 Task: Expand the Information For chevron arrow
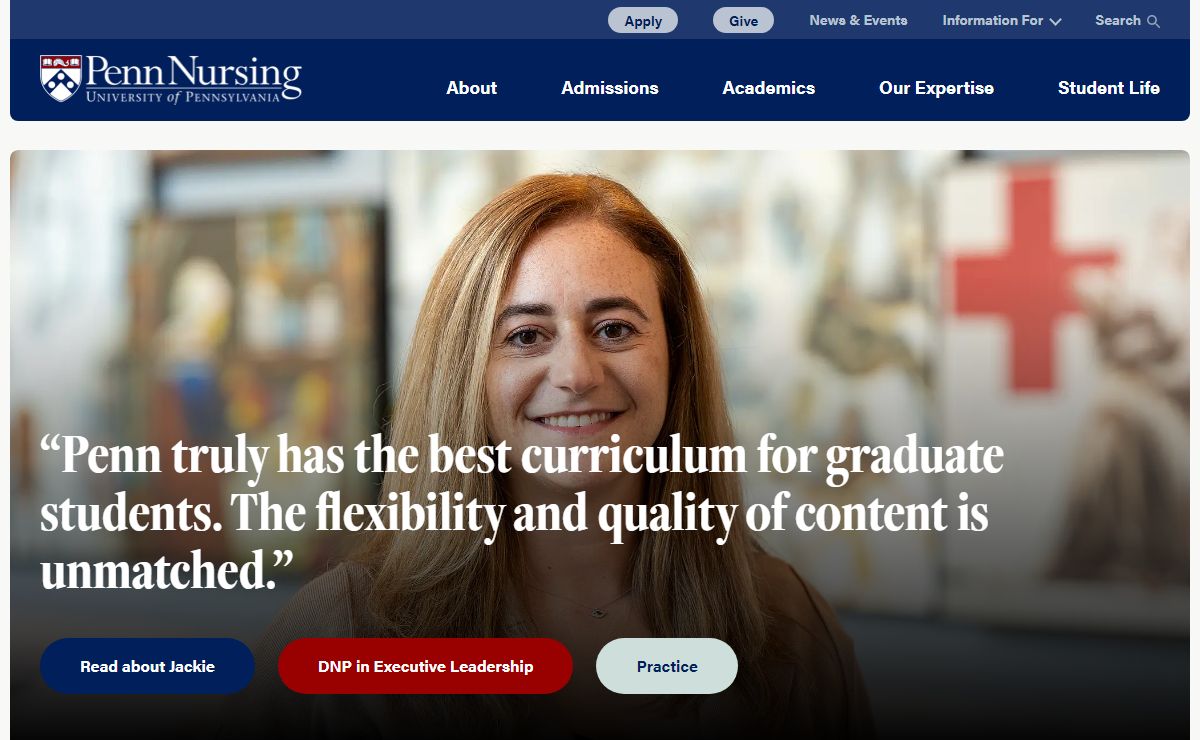click(1055, 21)
